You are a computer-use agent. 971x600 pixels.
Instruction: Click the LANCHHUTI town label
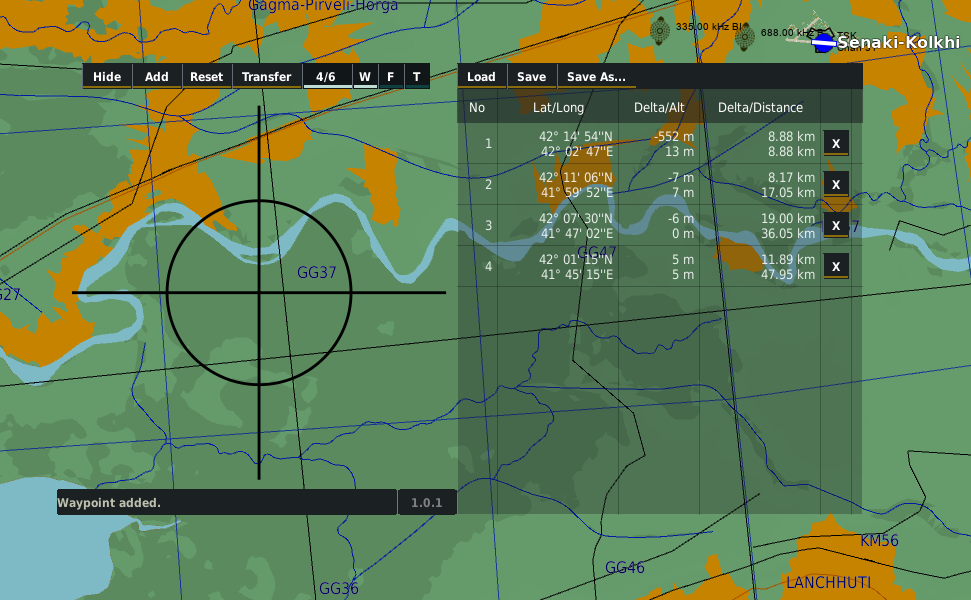point(829,583)
